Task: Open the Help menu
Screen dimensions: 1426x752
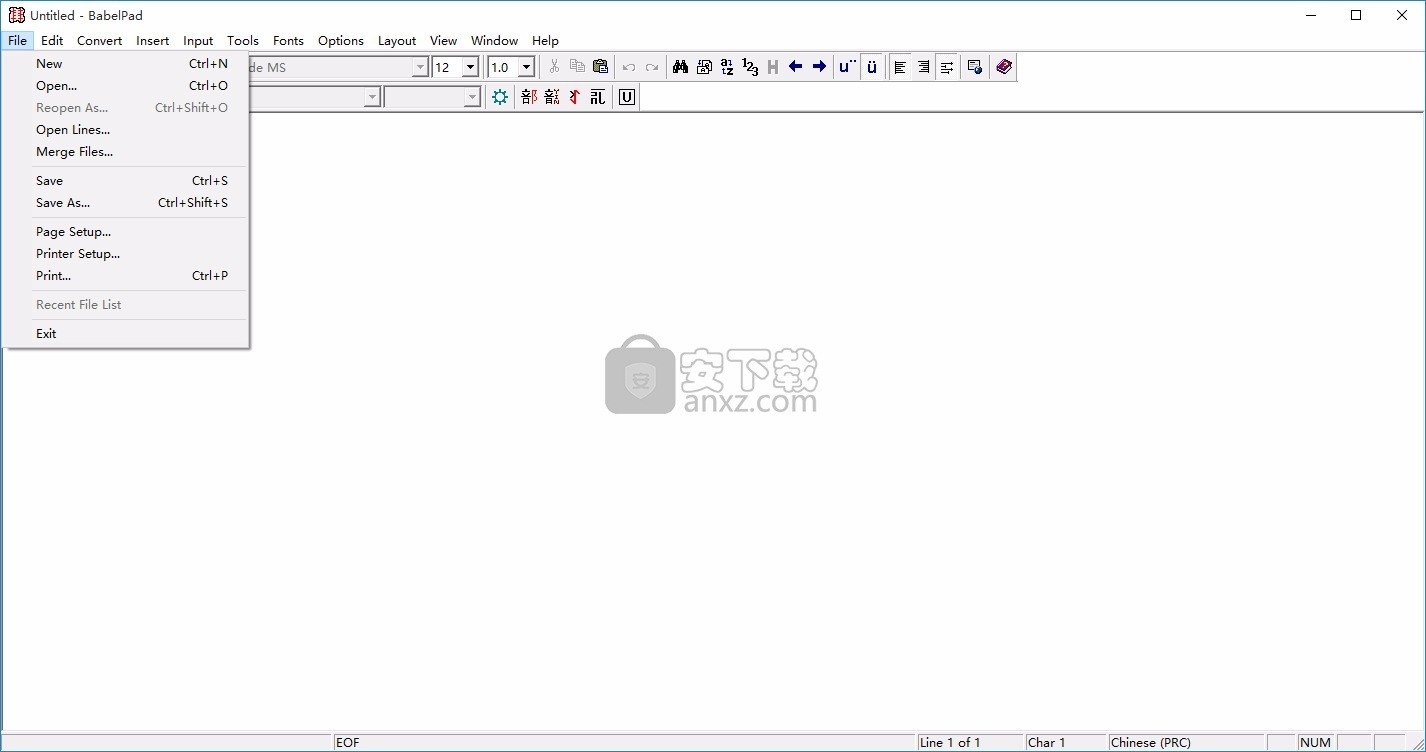Action: pyautogui.click(x=545, y=41)
